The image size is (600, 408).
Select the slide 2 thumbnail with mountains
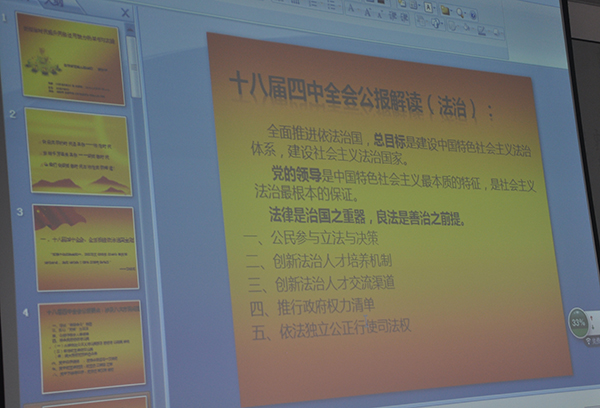(x=79, y=152)
